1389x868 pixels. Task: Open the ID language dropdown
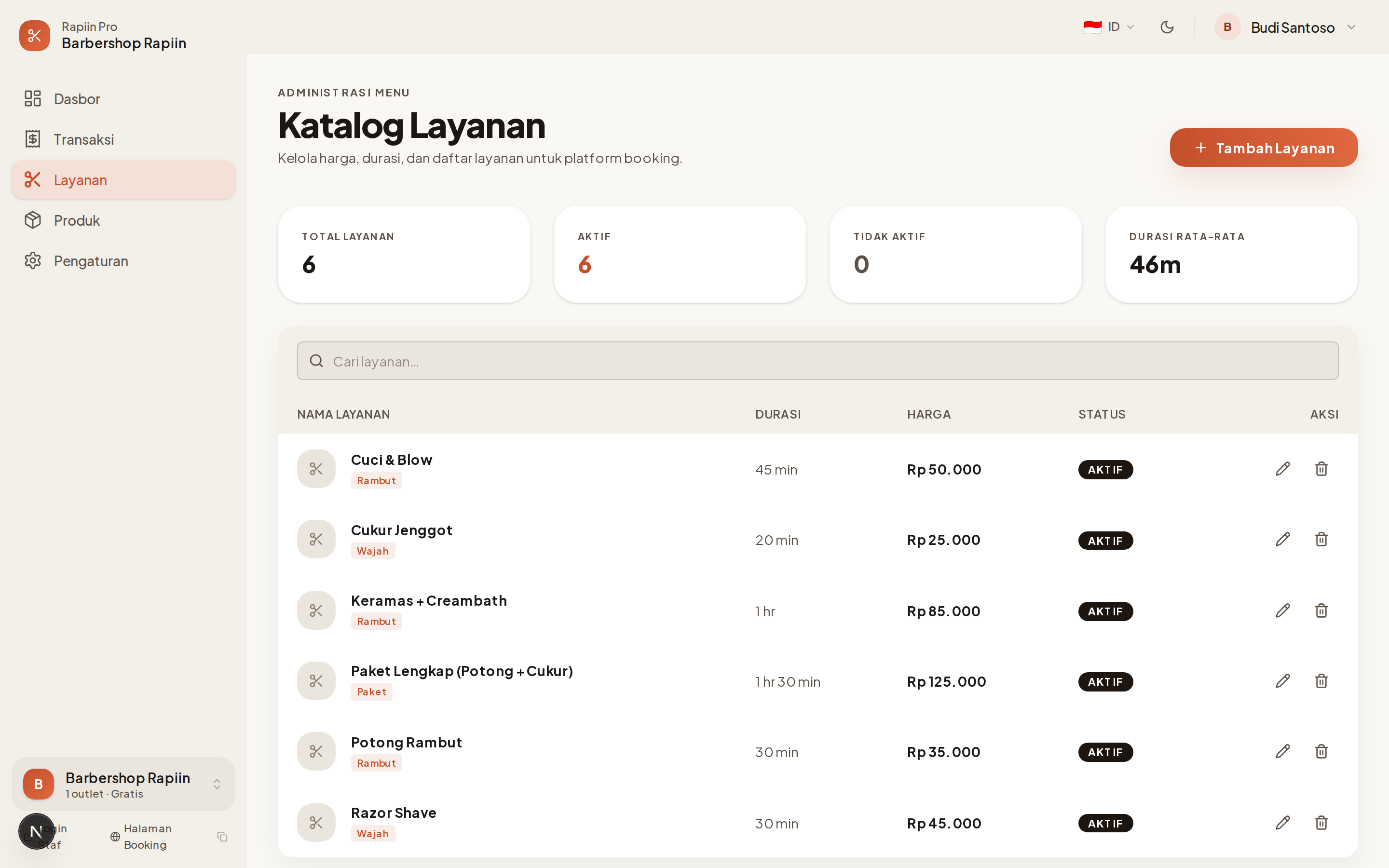1108,27
